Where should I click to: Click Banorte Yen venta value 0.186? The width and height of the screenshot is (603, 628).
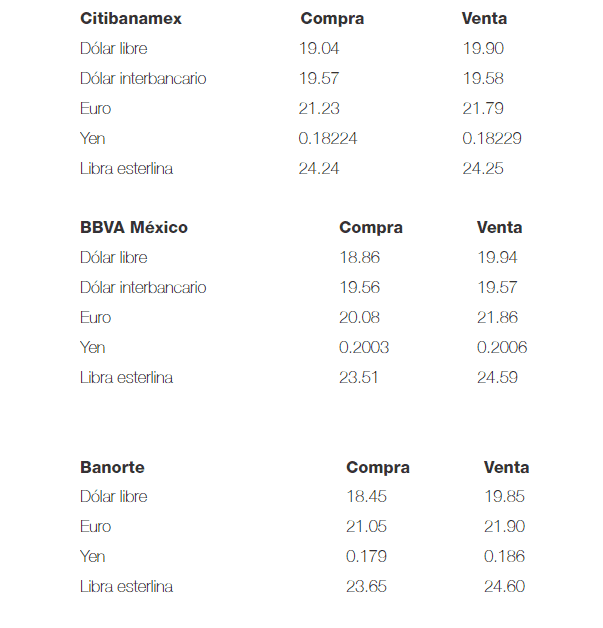click(503, 556)
